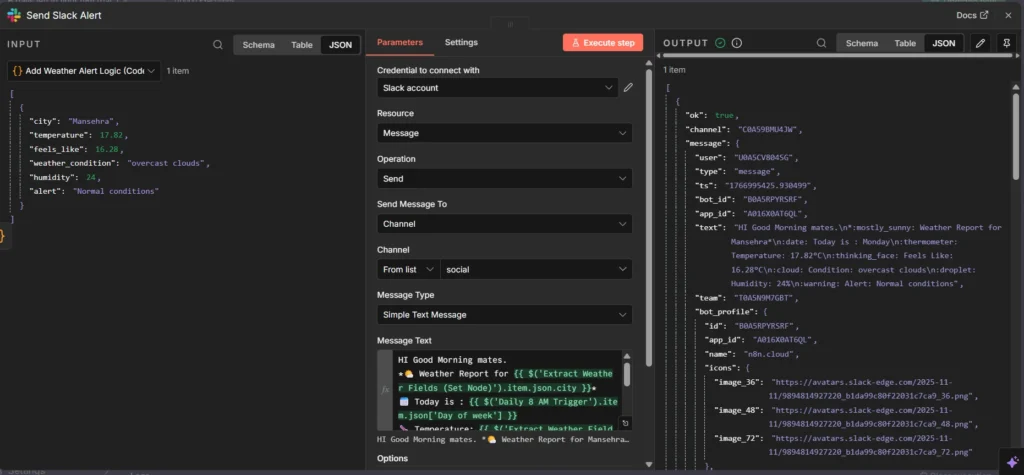Open the Message Type dropdown
The image size is (1024, 475).
(x=504, y=315)
